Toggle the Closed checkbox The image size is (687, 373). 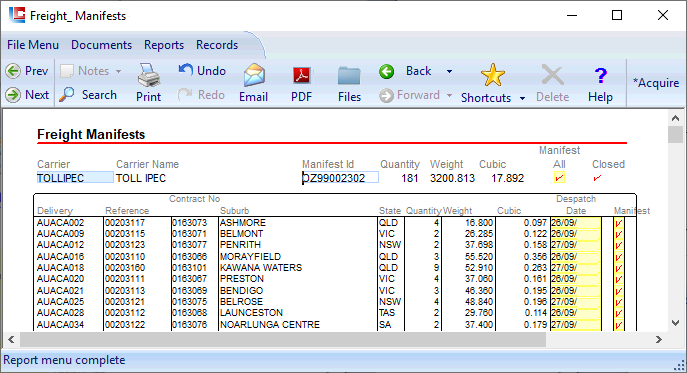[597, 178]
